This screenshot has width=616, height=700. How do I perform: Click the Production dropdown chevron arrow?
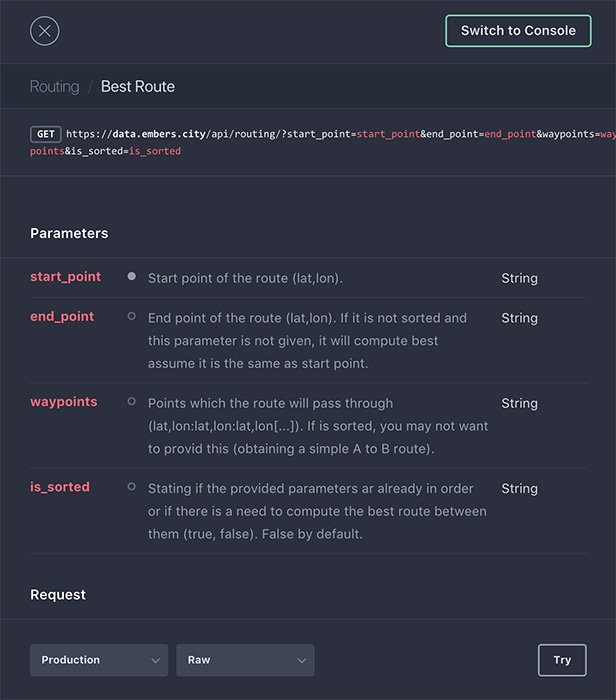coord(155,661)
